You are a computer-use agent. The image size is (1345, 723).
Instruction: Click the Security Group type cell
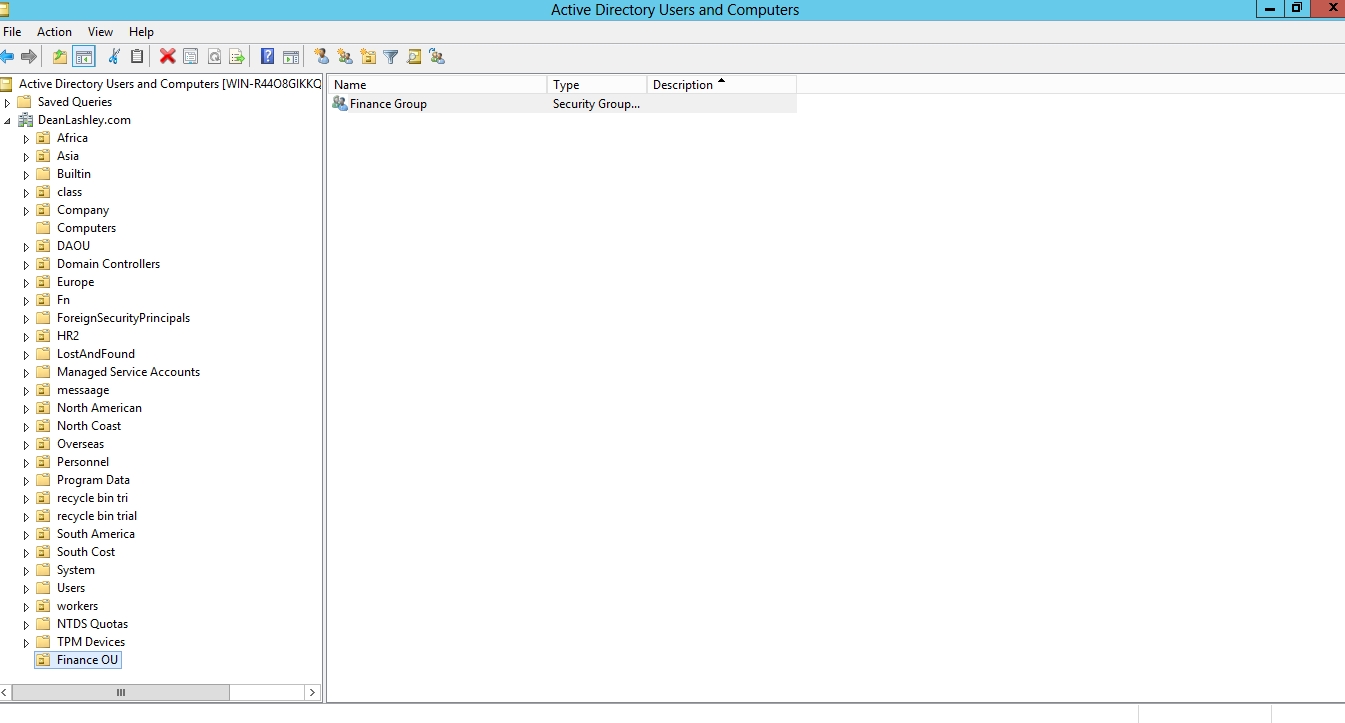pos(596,104)
